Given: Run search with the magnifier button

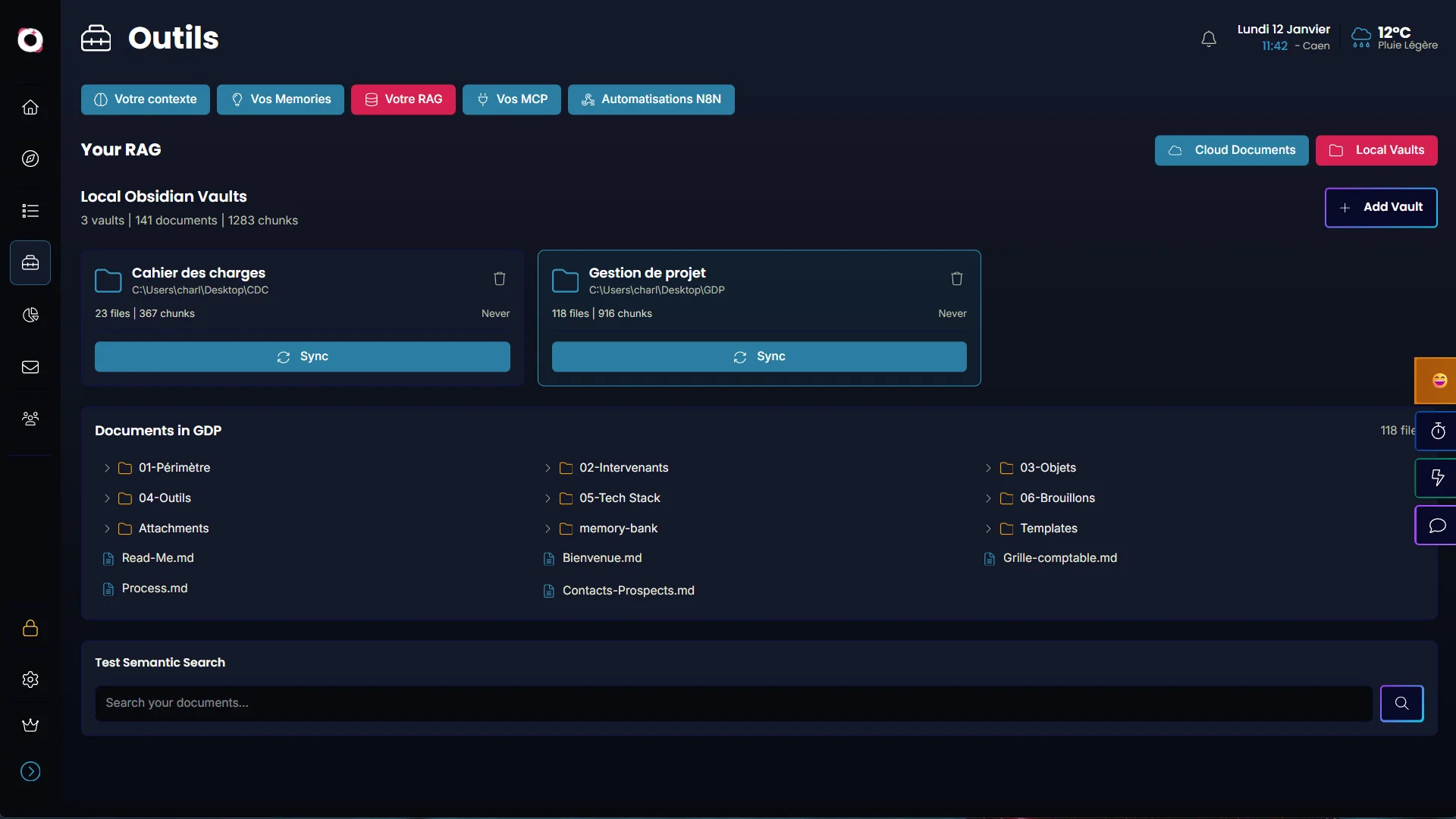Looking at the screenshot, I should point(1401,703).
